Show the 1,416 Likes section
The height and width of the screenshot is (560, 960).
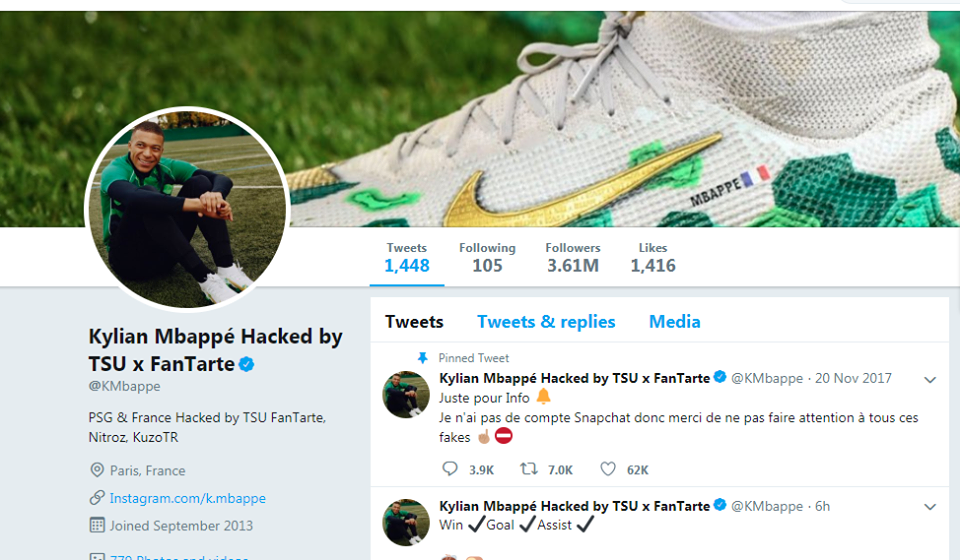[x=652, y=257]
